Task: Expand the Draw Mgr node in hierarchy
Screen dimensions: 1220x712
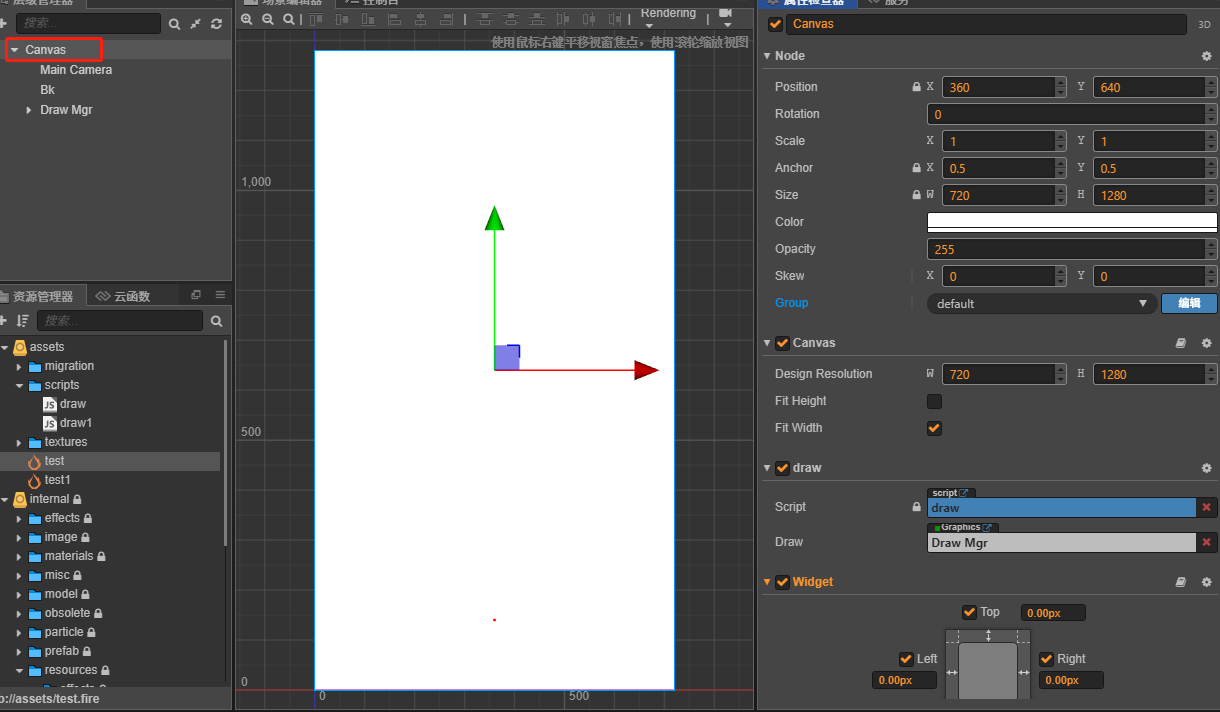Action: click(29, 110)
